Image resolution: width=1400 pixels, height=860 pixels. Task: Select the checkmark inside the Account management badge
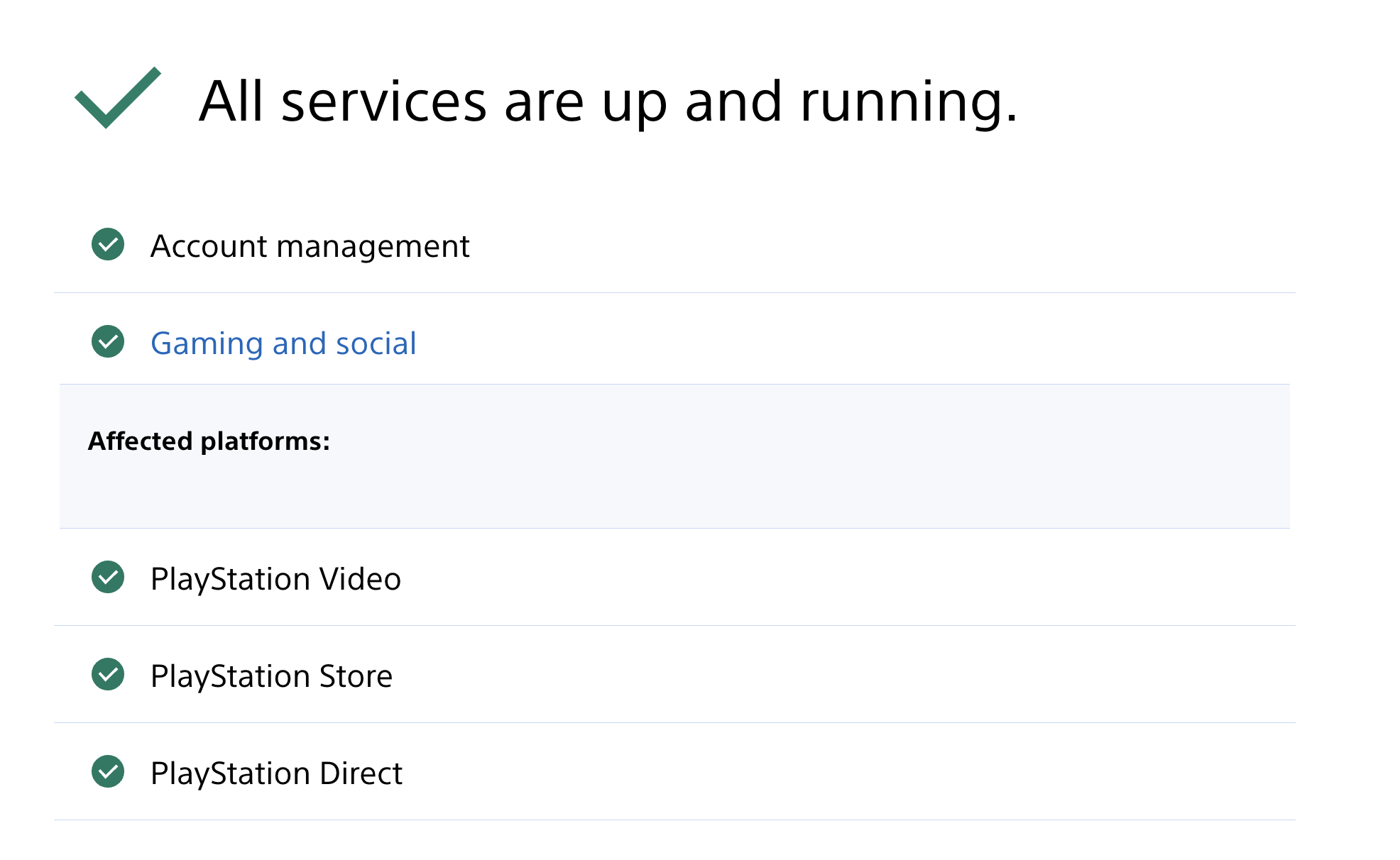107,246
